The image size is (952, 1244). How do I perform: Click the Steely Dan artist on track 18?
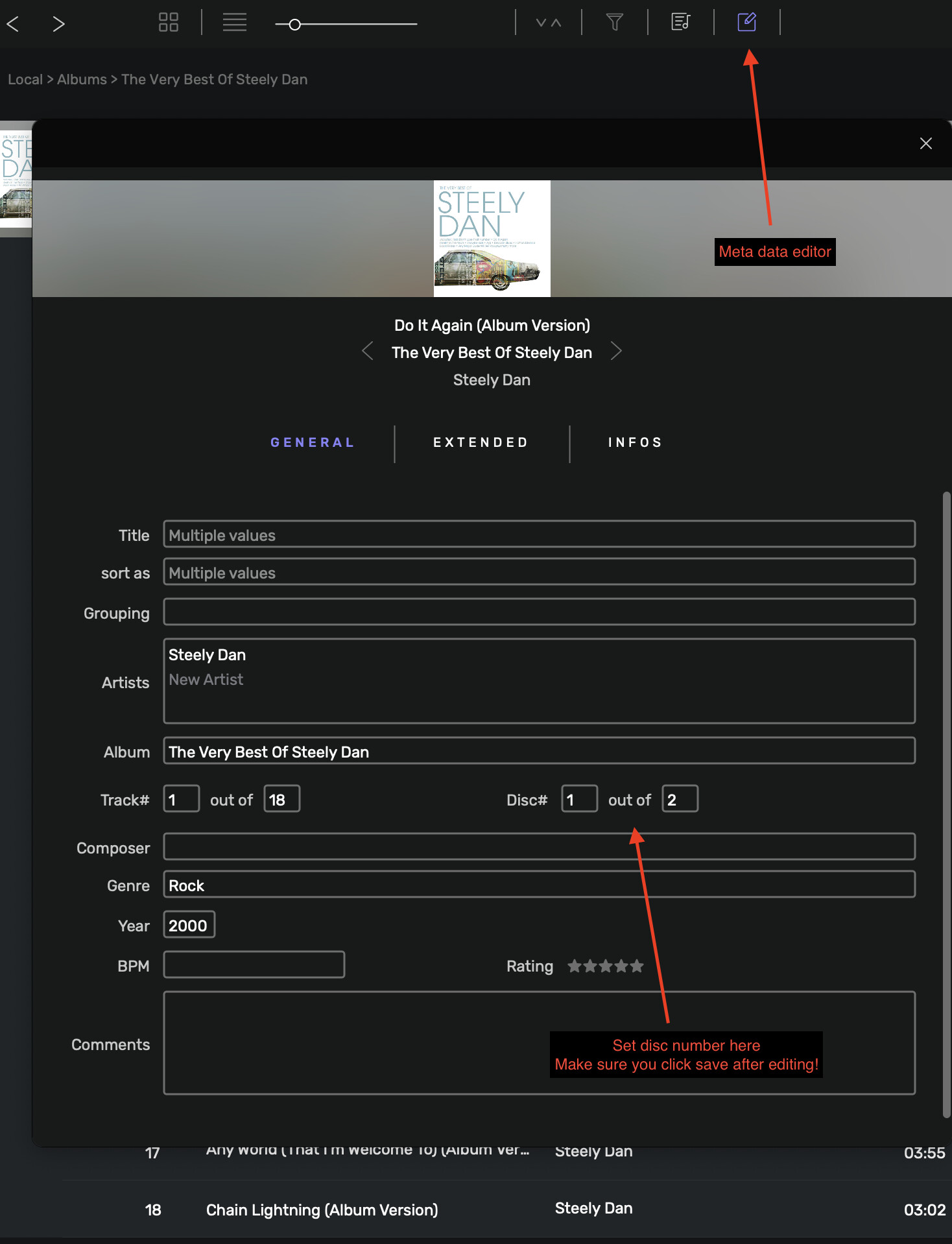click(594, 1209)
